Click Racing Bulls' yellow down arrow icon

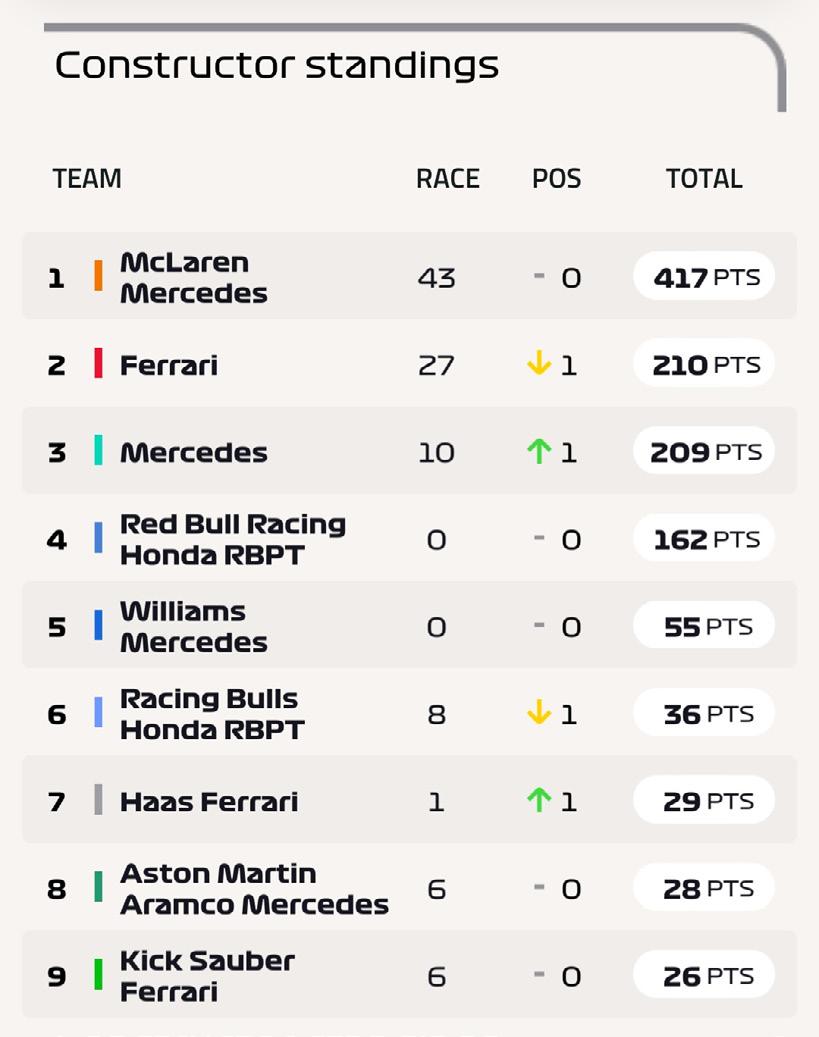[x=539, y=714]
